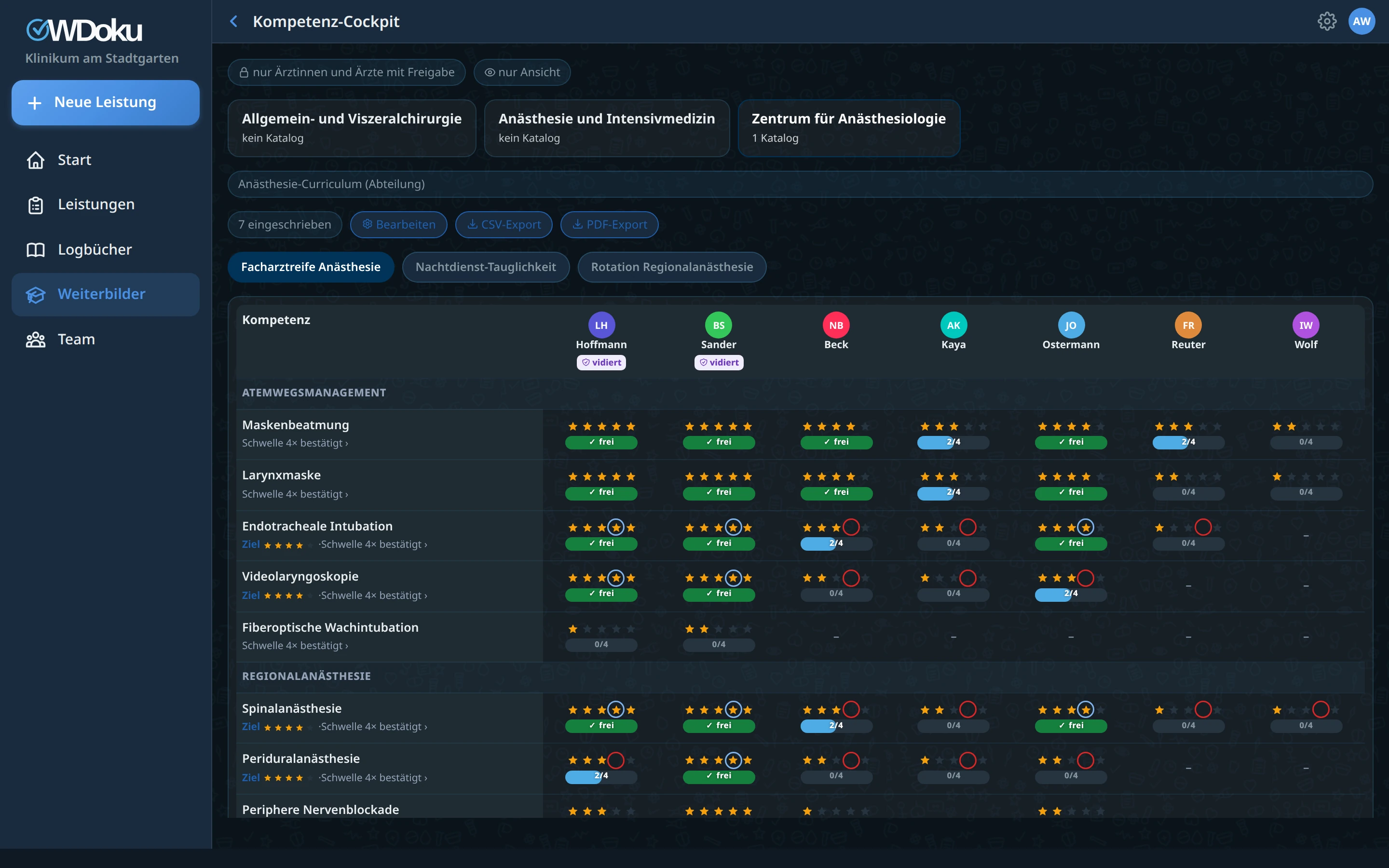Click the '7 eingeschrieben' pill

285,224
